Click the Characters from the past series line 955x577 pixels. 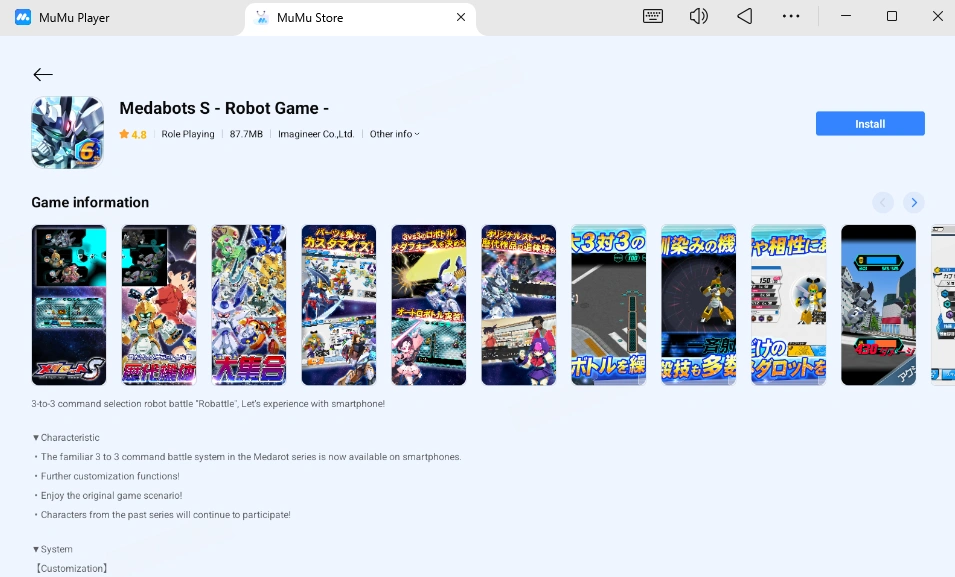point(166,514)
